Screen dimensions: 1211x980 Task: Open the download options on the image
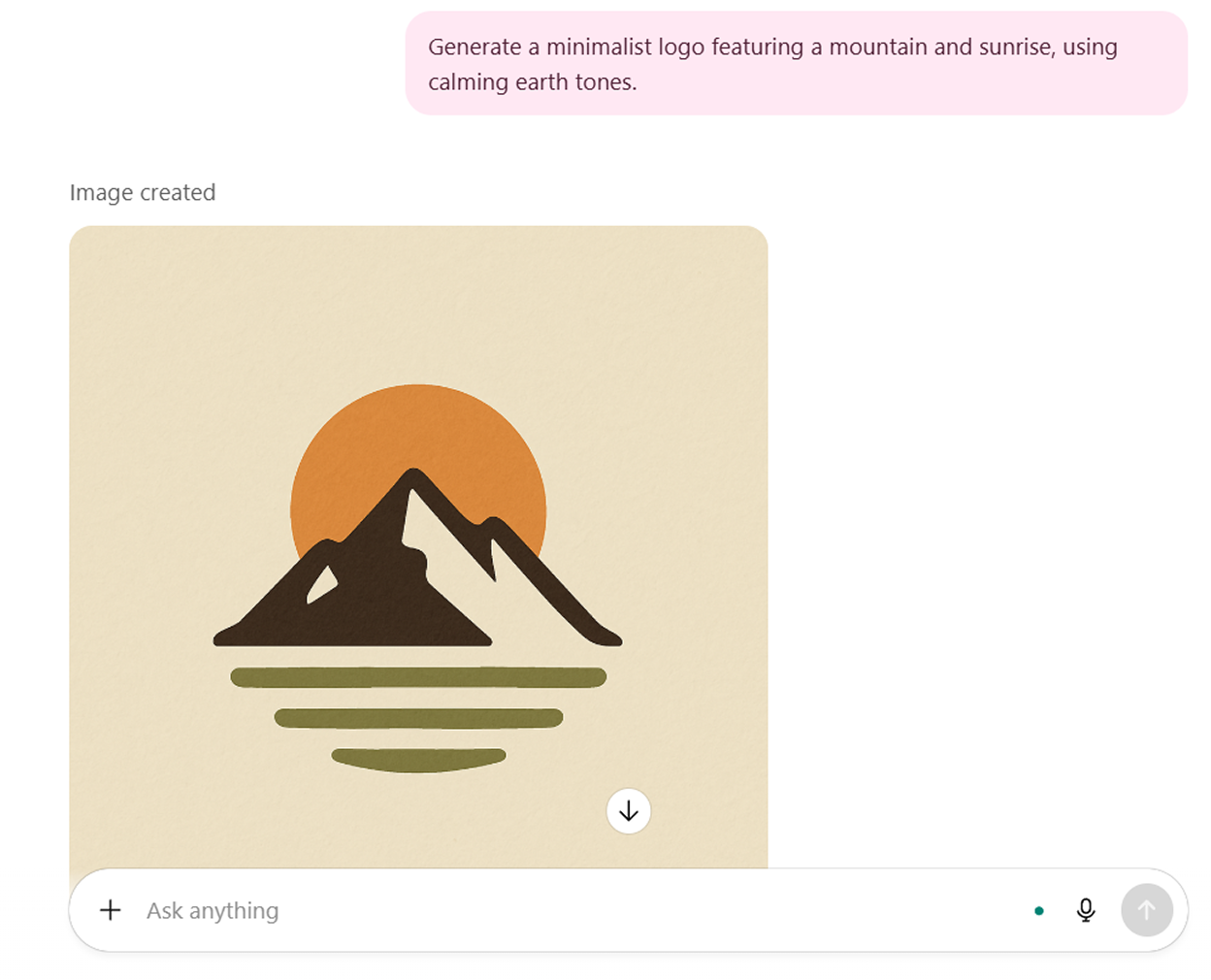click(629, 811)
